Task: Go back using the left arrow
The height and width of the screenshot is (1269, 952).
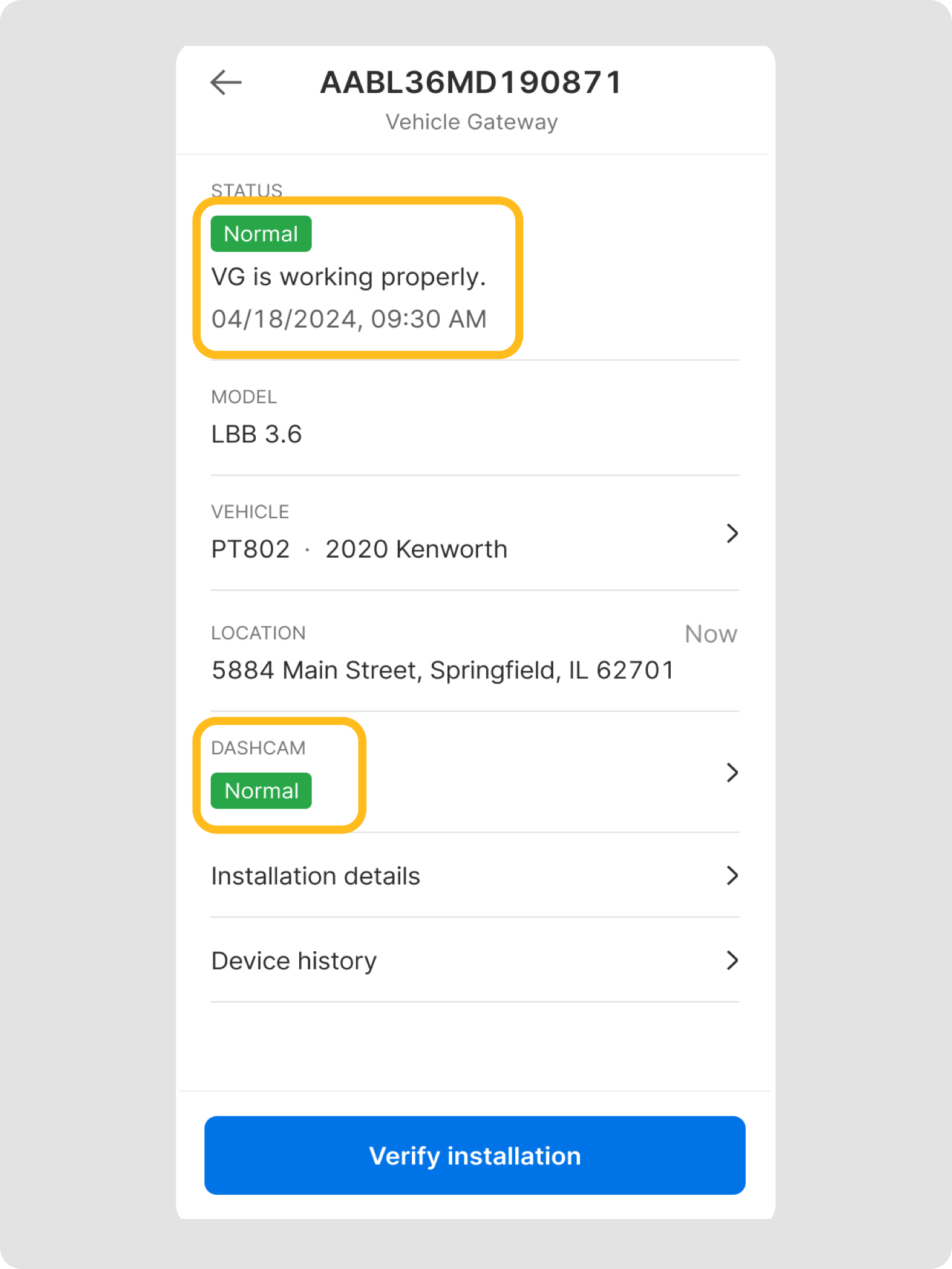Action: click(x=225, y=82)
